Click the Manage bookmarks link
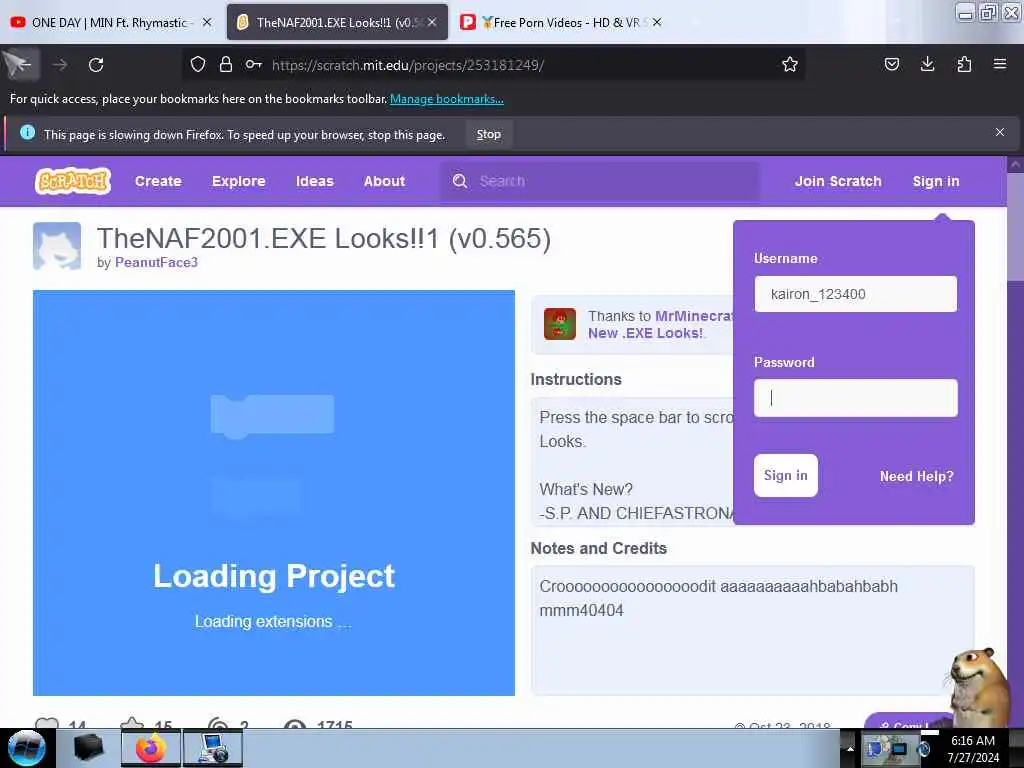 (447, 99)
